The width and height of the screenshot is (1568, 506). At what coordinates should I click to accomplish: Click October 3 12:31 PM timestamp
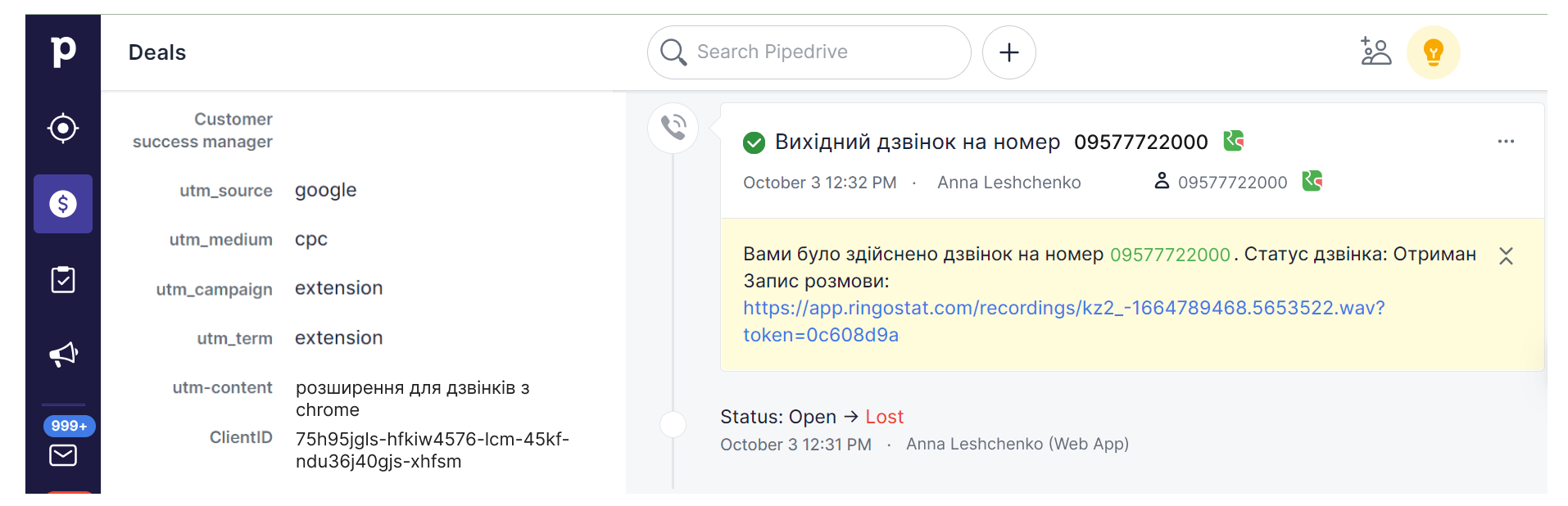click(x=795, y=445)
